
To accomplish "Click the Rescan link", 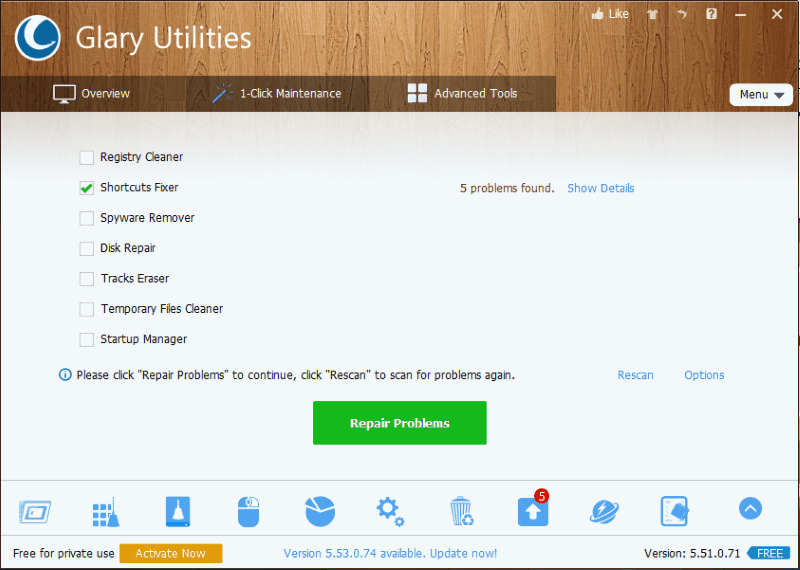I will [635, 375].
